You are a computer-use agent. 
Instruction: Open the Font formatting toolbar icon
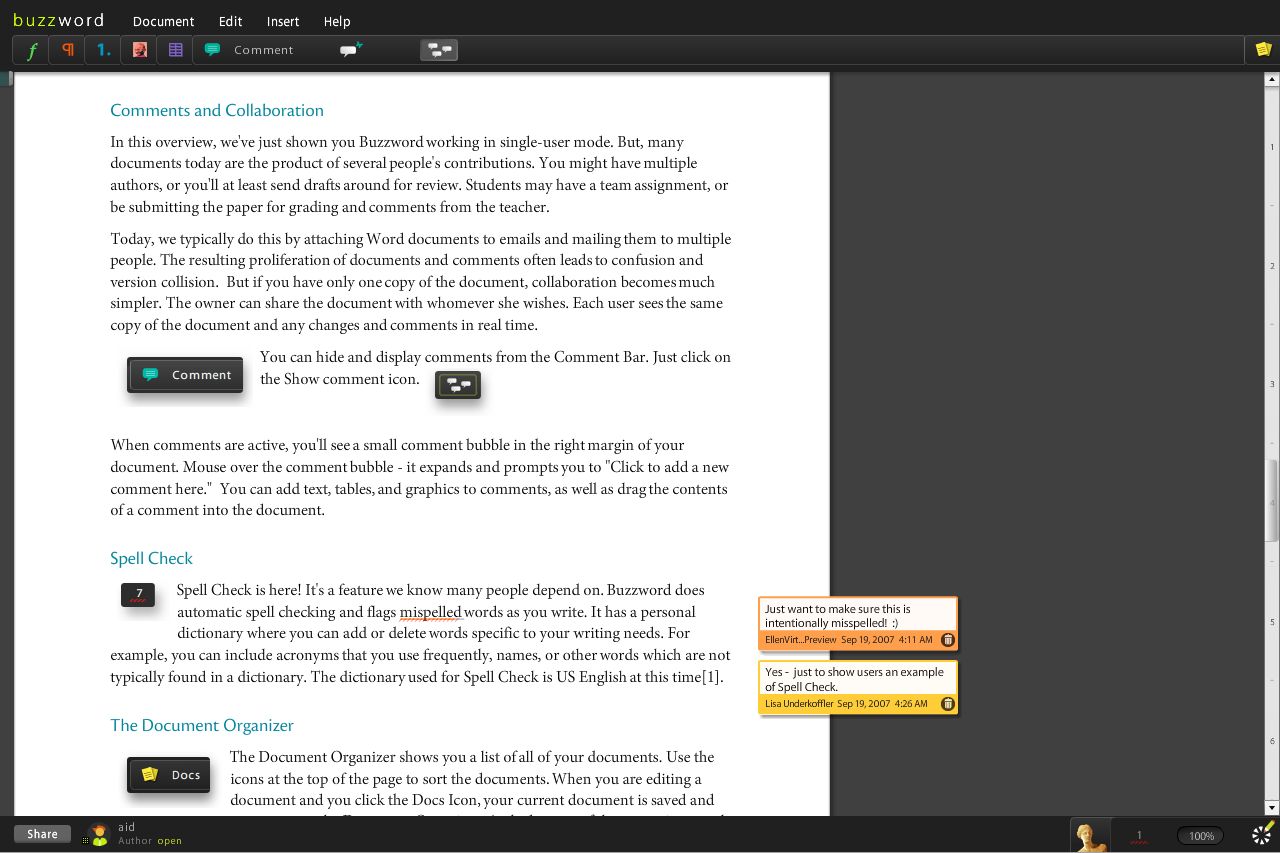click(x=32, y=50)
